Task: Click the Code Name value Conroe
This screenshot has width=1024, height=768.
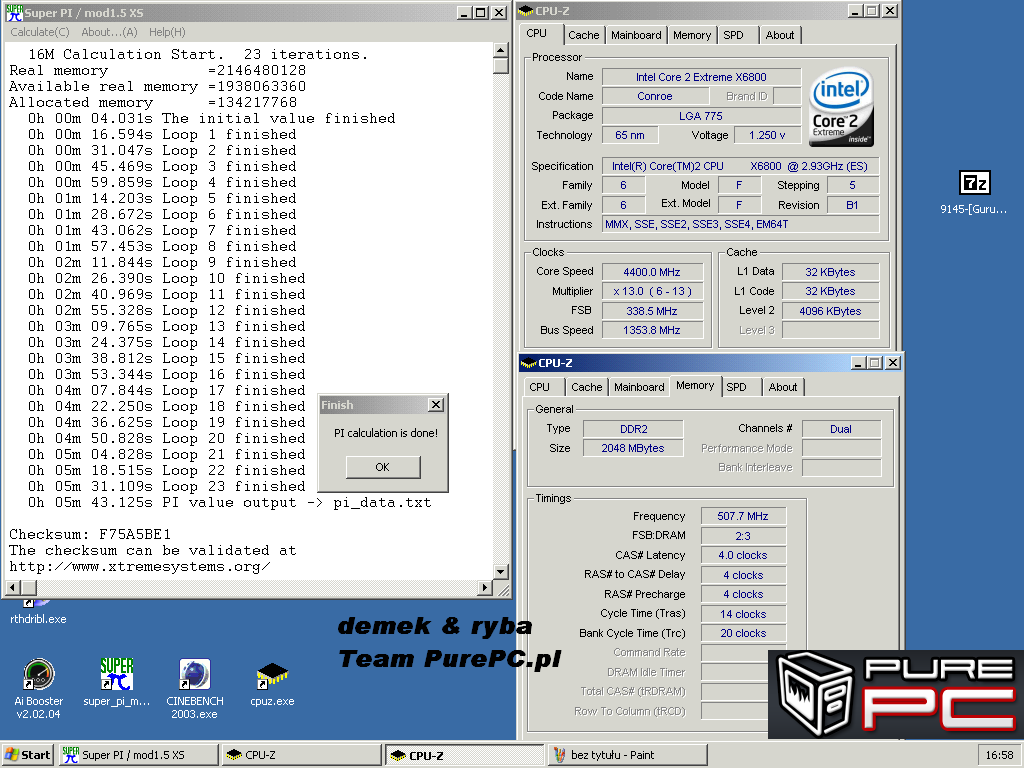Action: (654, 96)
